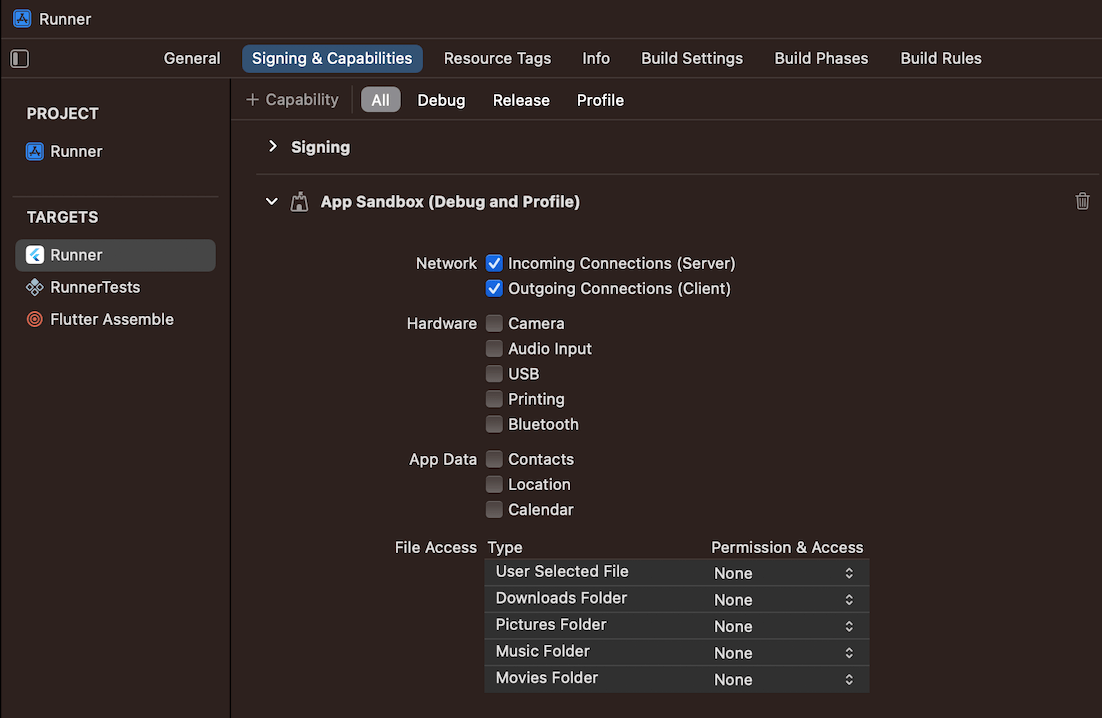Open Music Folder permission dropdown

[784, 653]
